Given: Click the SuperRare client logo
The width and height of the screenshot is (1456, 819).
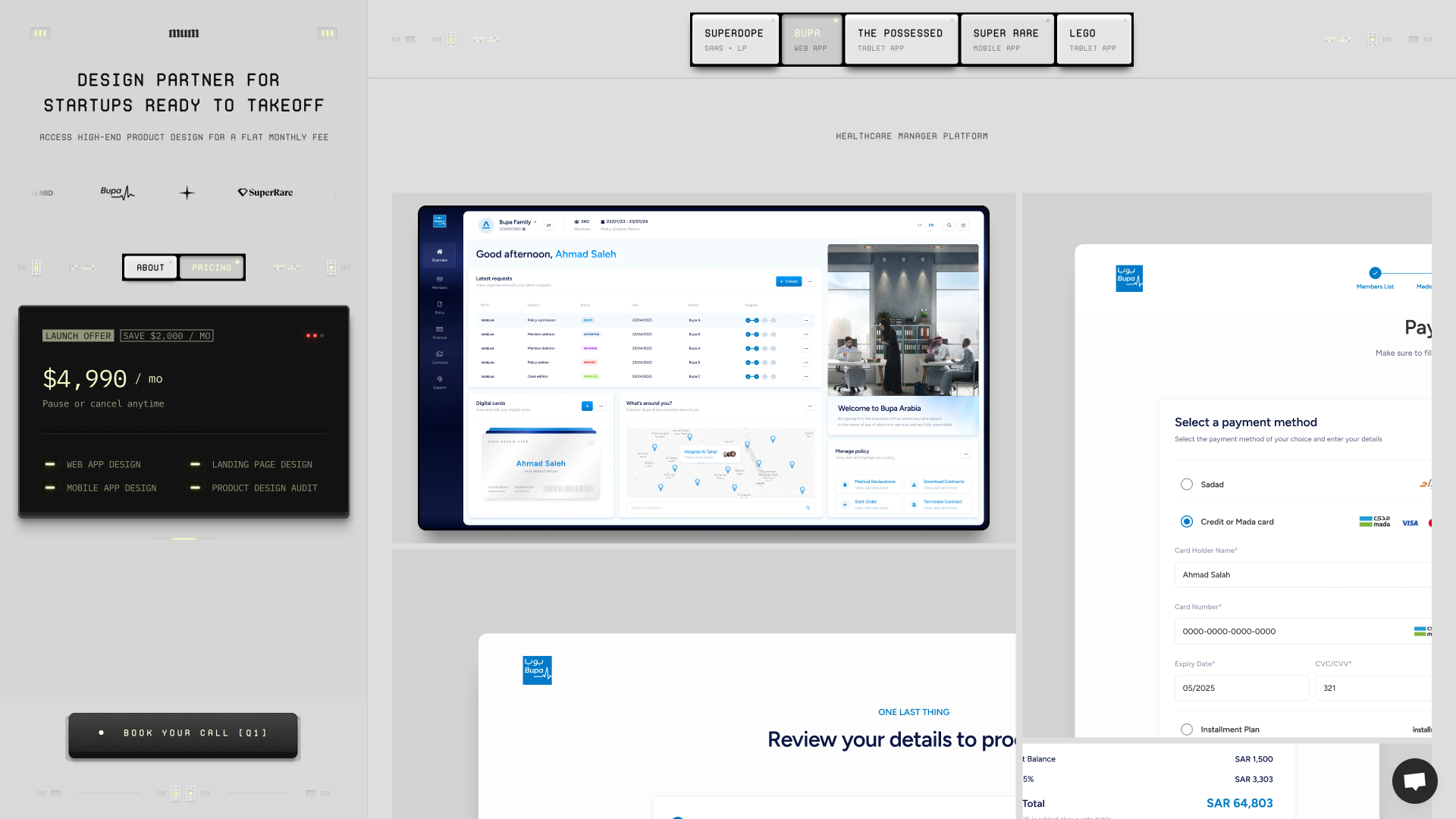Looking at the screenshot, I should (x=265, y=193).
